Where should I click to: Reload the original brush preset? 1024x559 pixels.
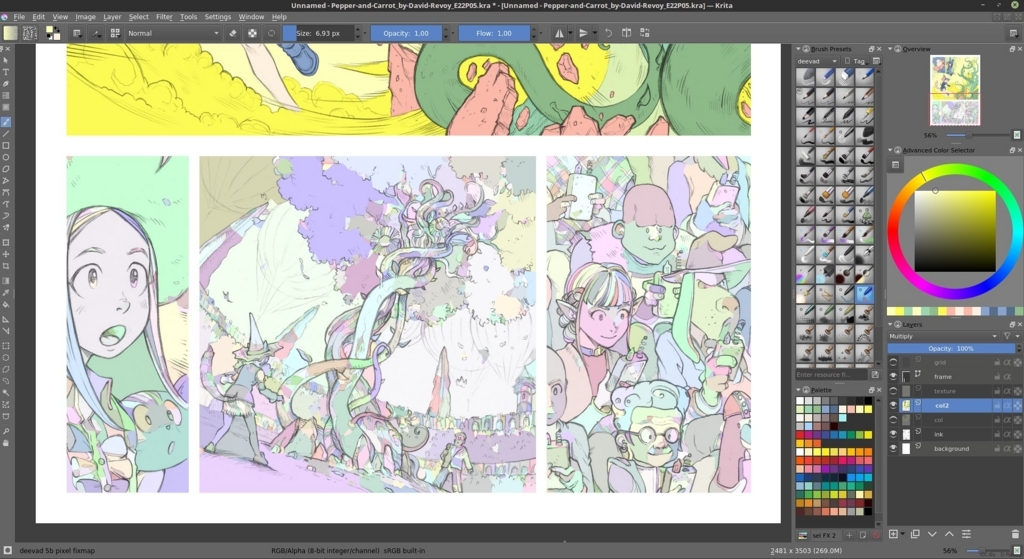(x=272, y=33)
